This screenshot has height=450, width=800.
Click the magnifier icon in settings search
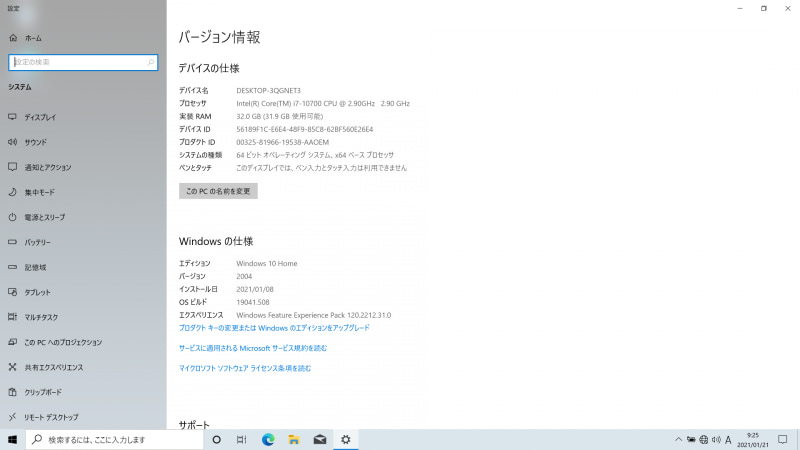[151, 62]
